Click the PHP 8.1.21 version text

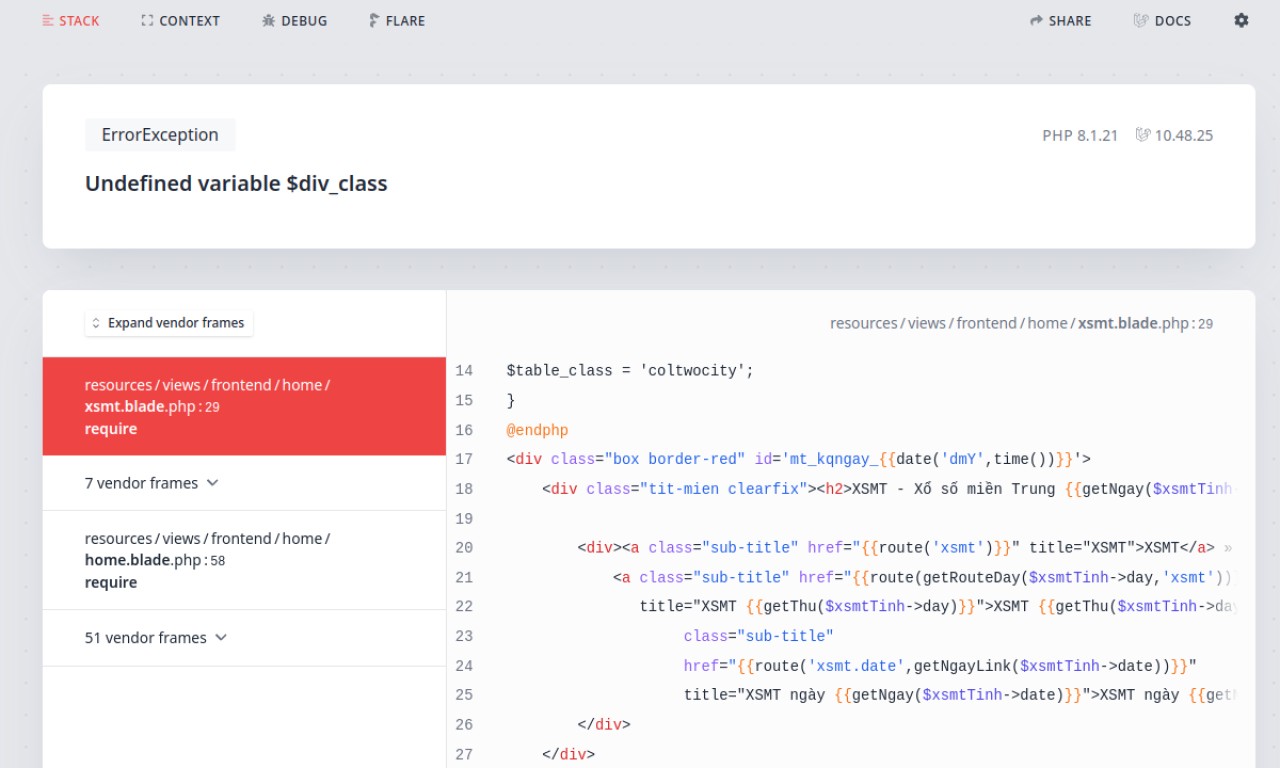pos(1080,135)
